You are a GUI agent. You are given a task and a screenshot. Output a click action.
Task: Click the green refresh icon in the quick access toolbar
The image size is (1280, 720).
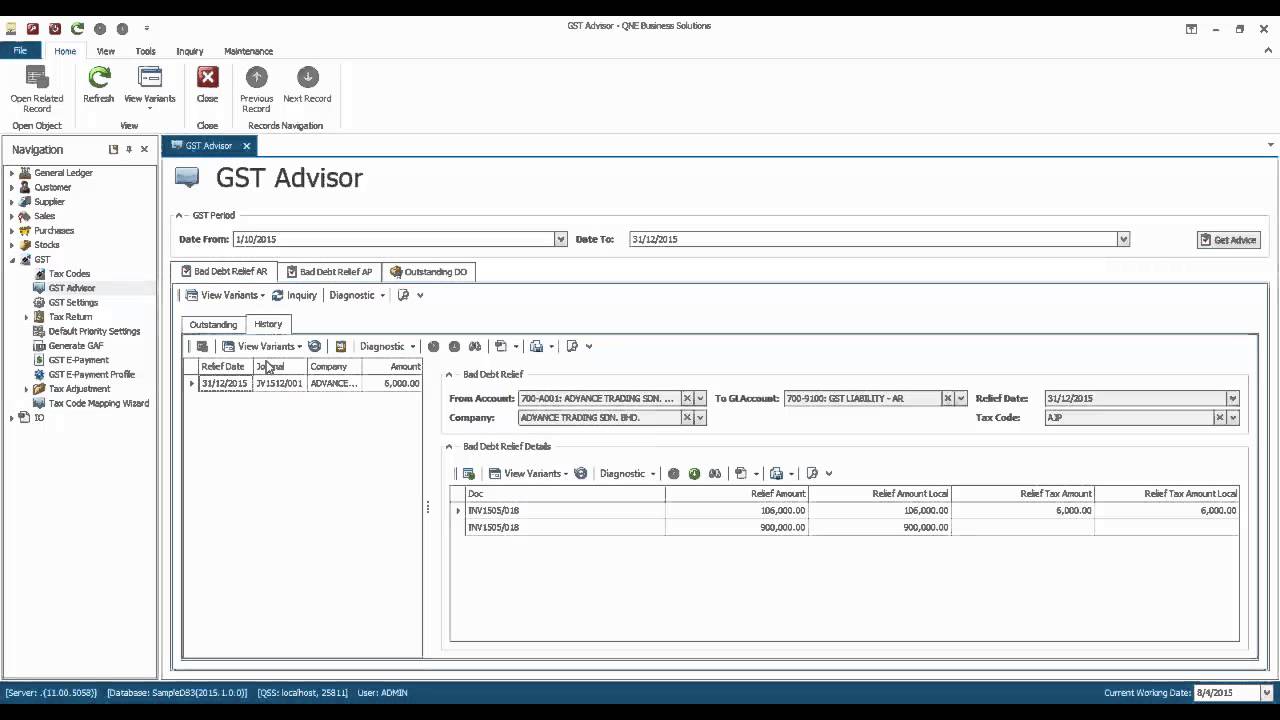pos(77,28)
